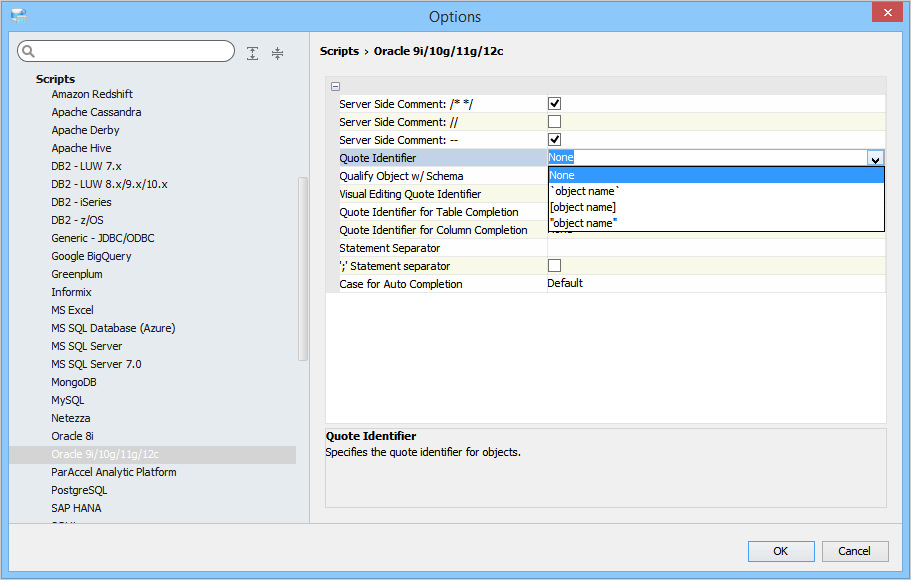This screenshot has width=911, height=580.
Task: Click the expand all tree icon
Action: click(253, 53)
